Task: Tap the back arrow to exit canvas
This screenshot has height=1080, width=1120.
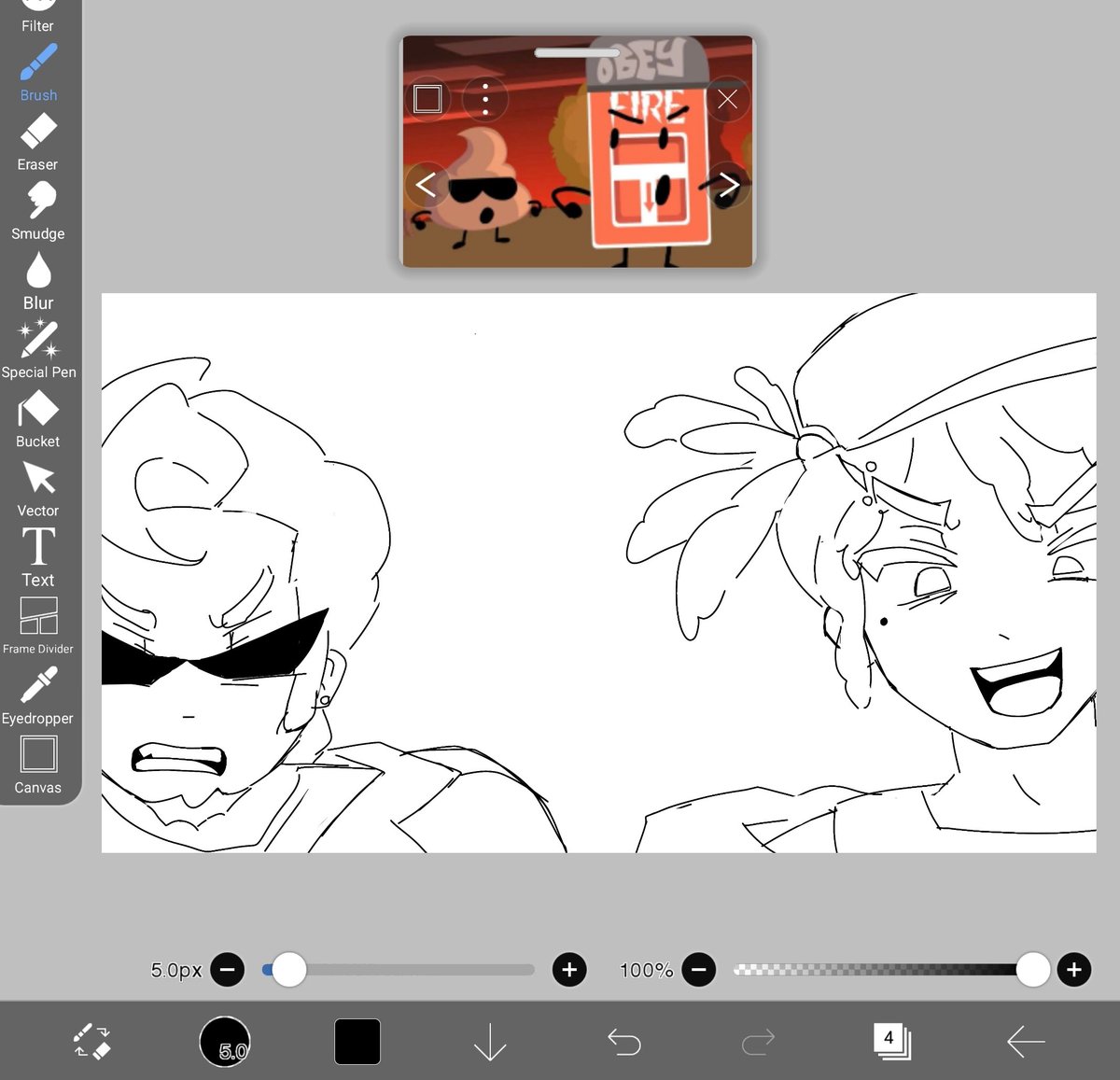Action: (x=1025, y=1041)
